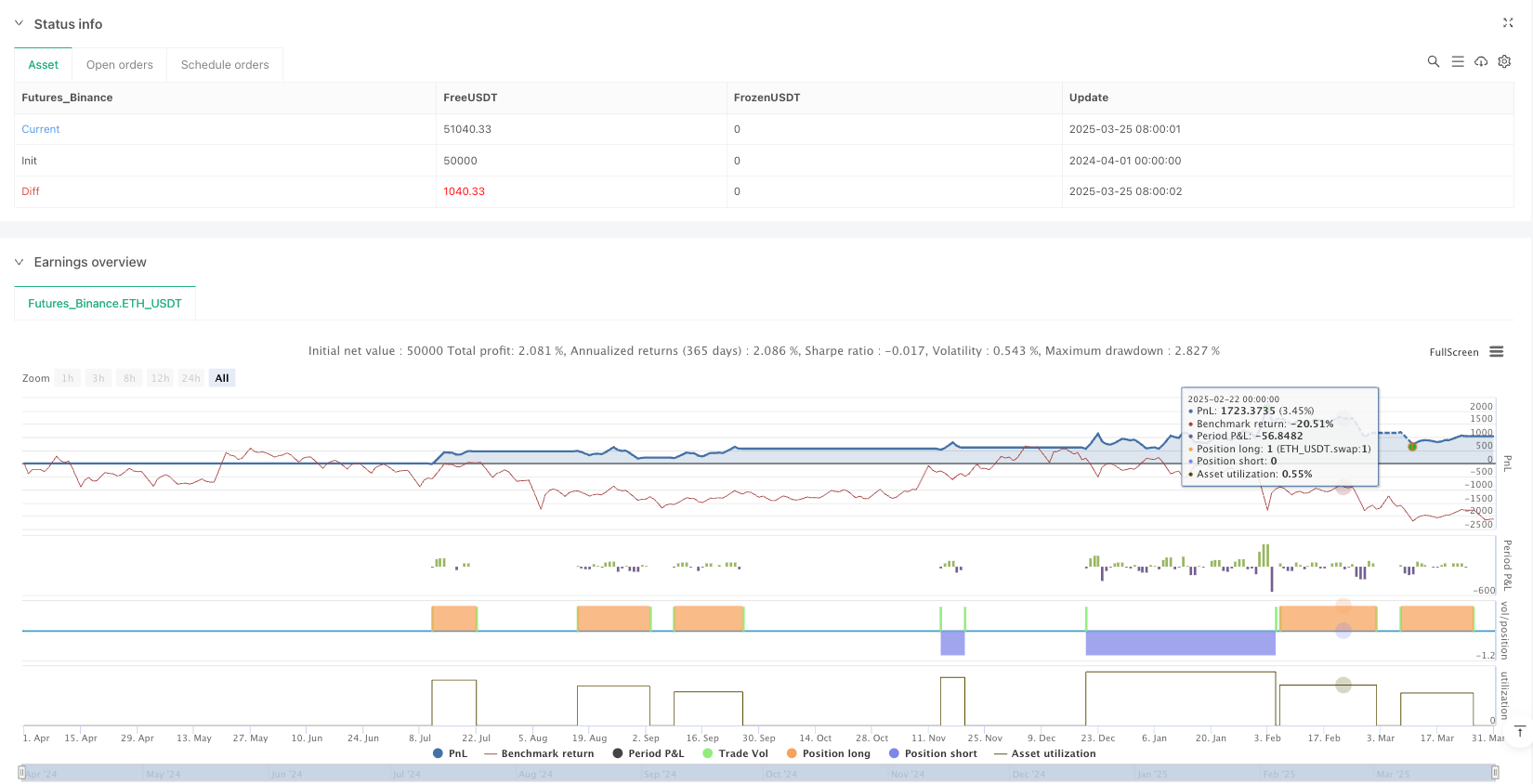Click the search icon above the asset table

pyautogui.click(x=1433, y=61)
